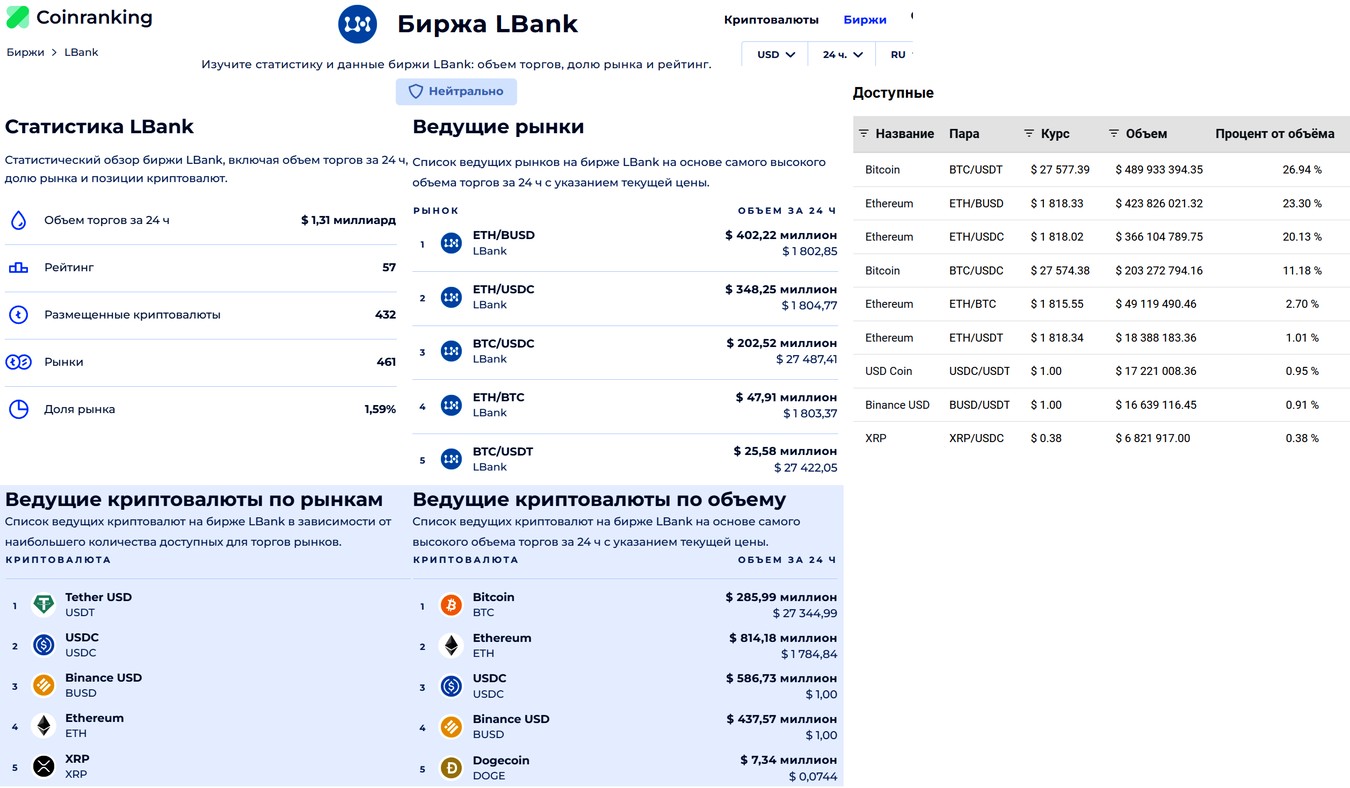Click LBank icon in ETH/BUSD market row
The height and width of the screenshot is (788, 1350).
coord(451,243)
